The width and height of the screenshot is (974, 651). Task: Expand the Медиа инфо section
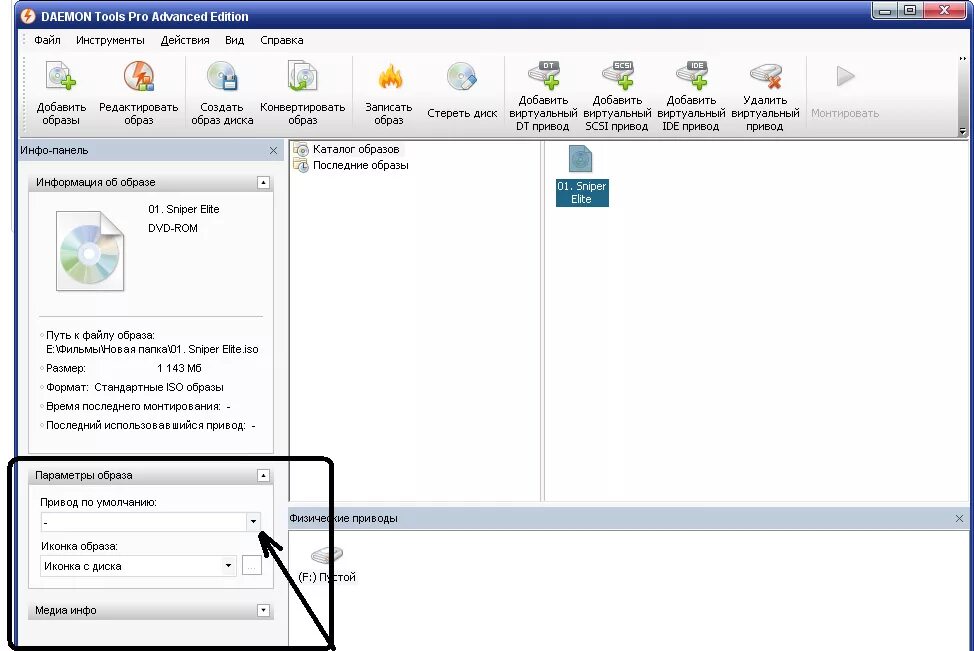tap(263, 611)
